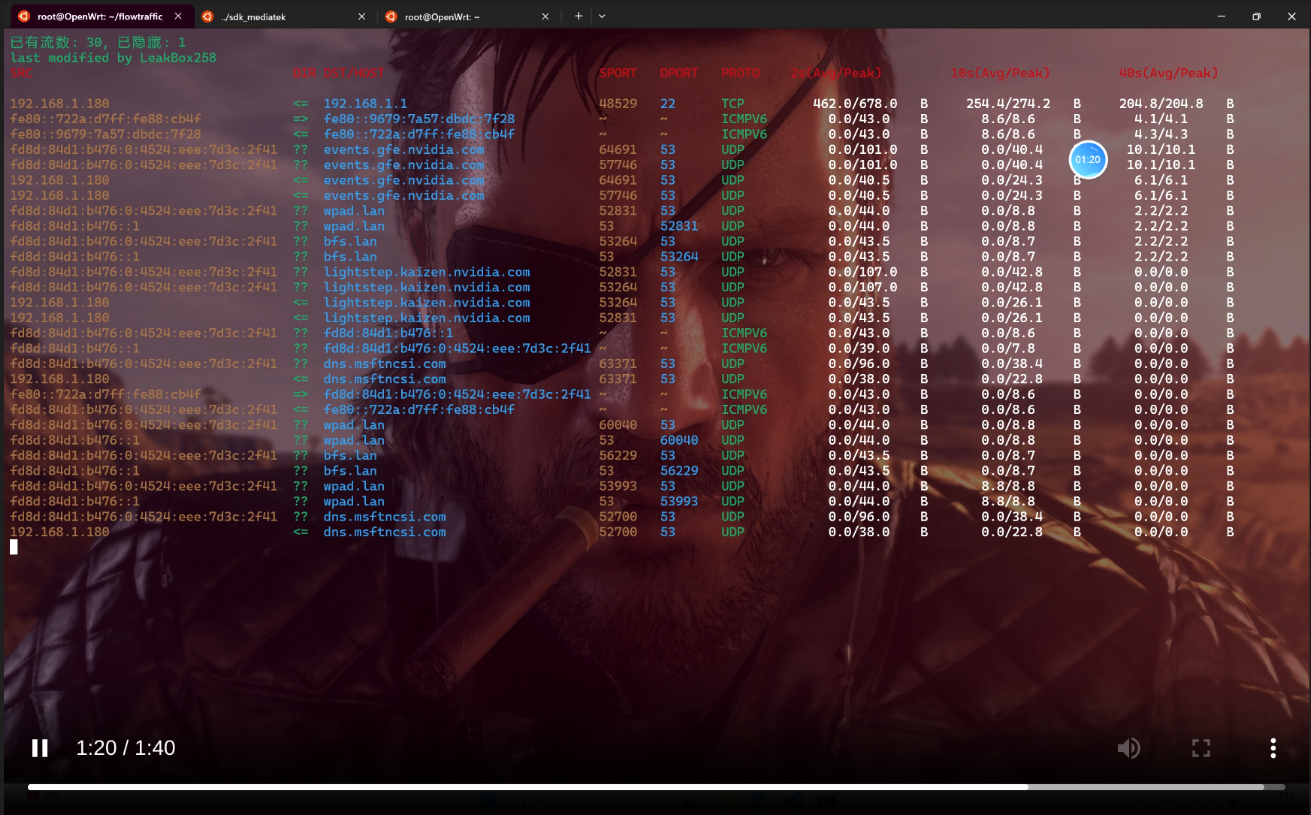This screenshot has height=815, width=1311.
Task: Minimize the terminal window
Action: [x=1221, y=17]
